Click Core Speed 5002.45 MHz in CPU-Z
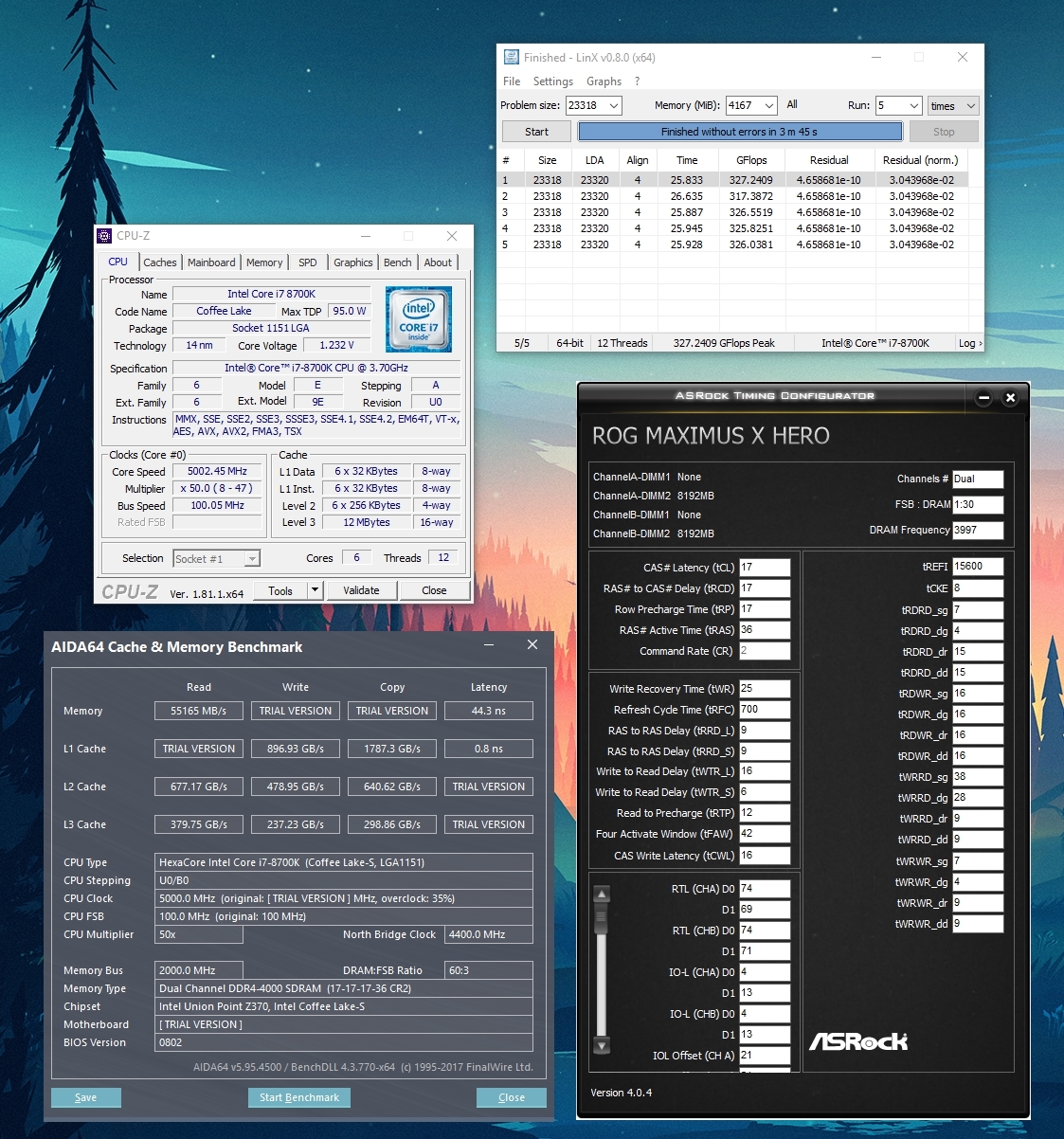Screen dimensions: 1064x1139 point(218,471)
